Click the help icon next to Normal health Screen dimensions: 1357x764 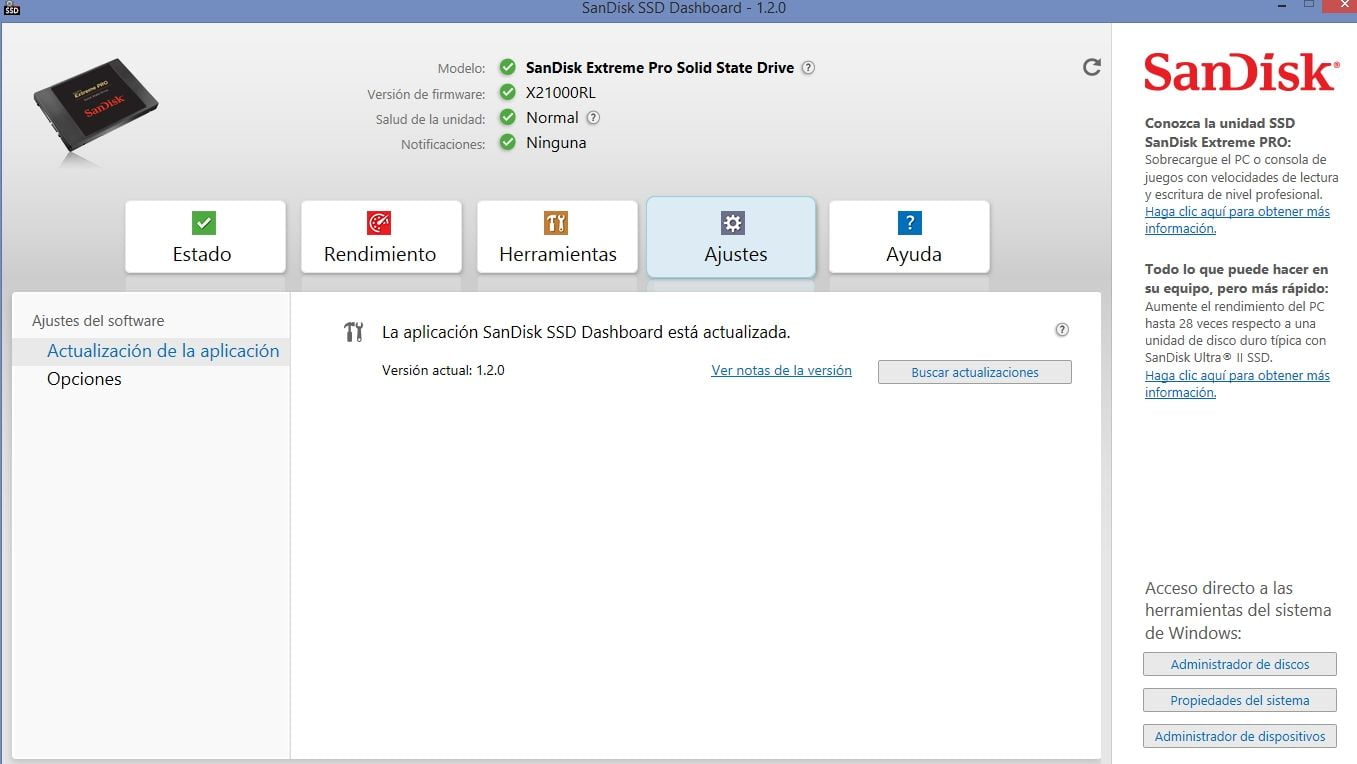tap(593, 117)
